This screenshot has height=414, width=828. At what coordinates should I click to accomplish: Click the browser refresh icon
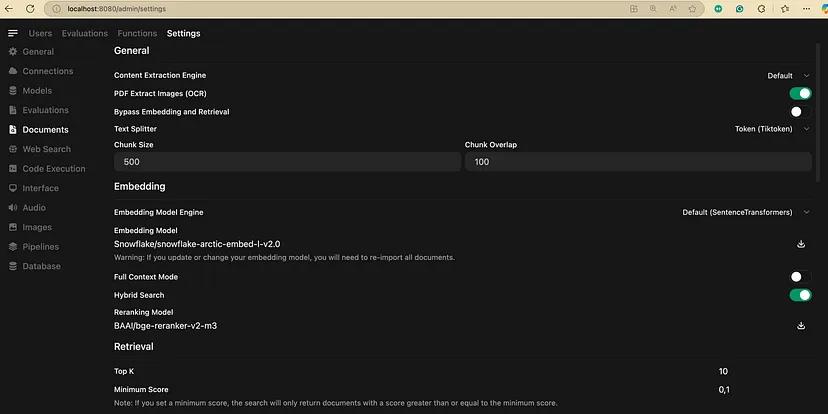30,8
